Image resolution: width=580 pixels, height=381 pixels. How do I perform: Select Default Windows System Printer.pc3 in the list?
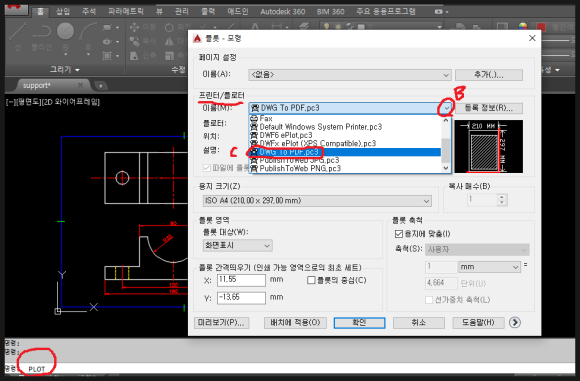345,127
